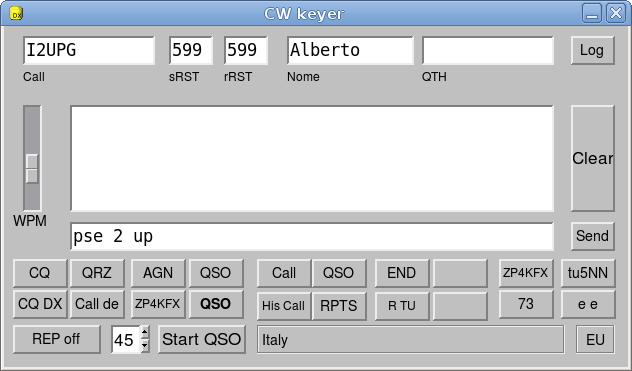Click the Italy country display field

point(410,339)
